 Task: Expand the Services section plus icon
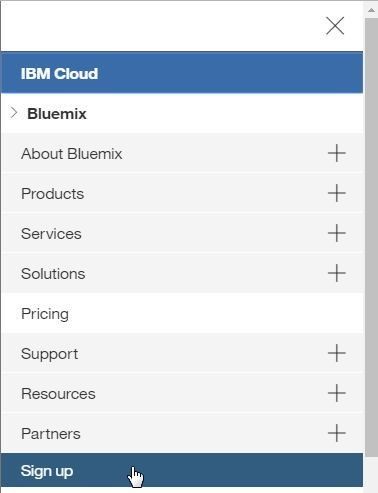[337, 233]
